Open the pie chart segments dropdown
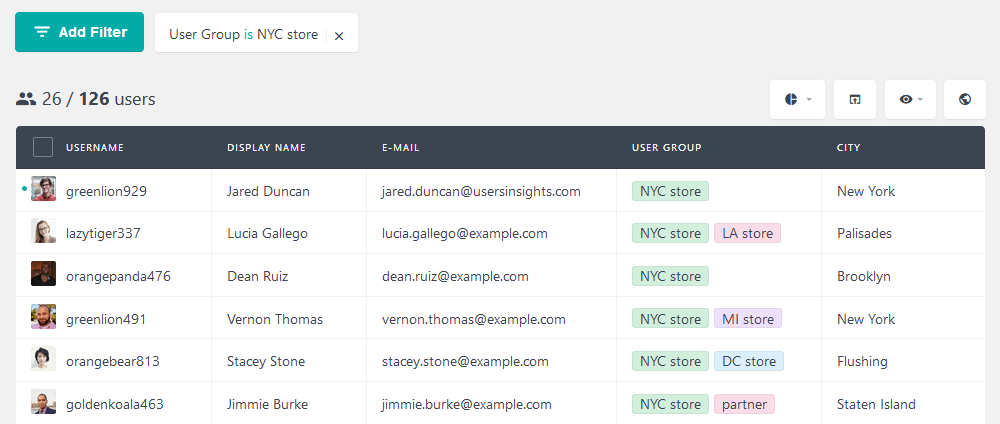The width and height of the screenshot is (1000, 424). tap(797, 99)
